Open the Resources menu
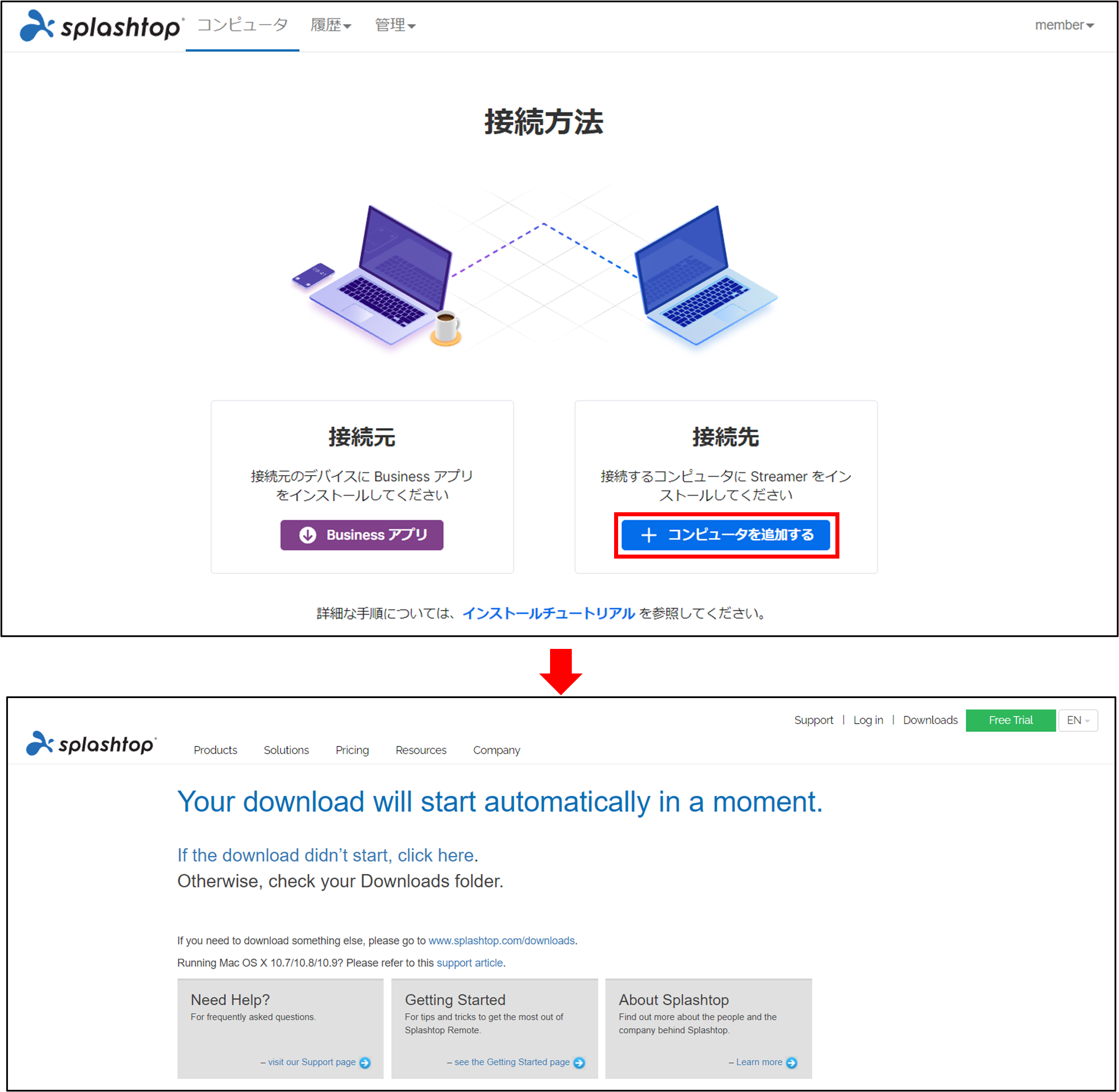 click(421, 750)
